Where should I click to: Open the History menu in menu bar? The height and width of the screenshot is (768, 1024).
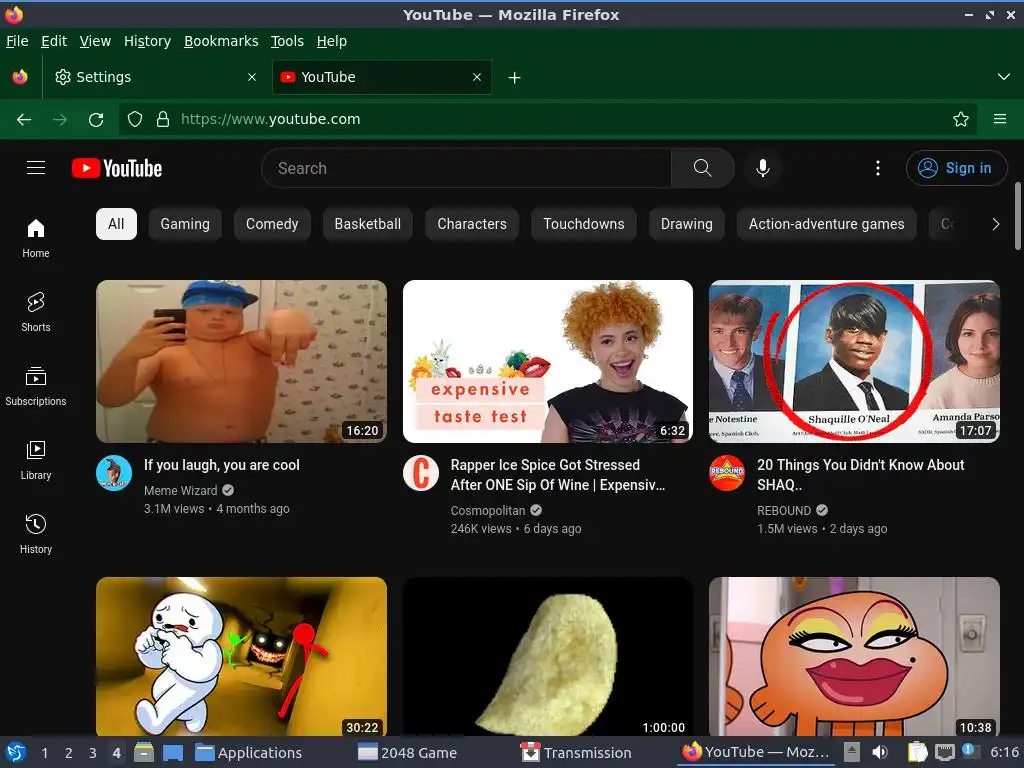147,41
